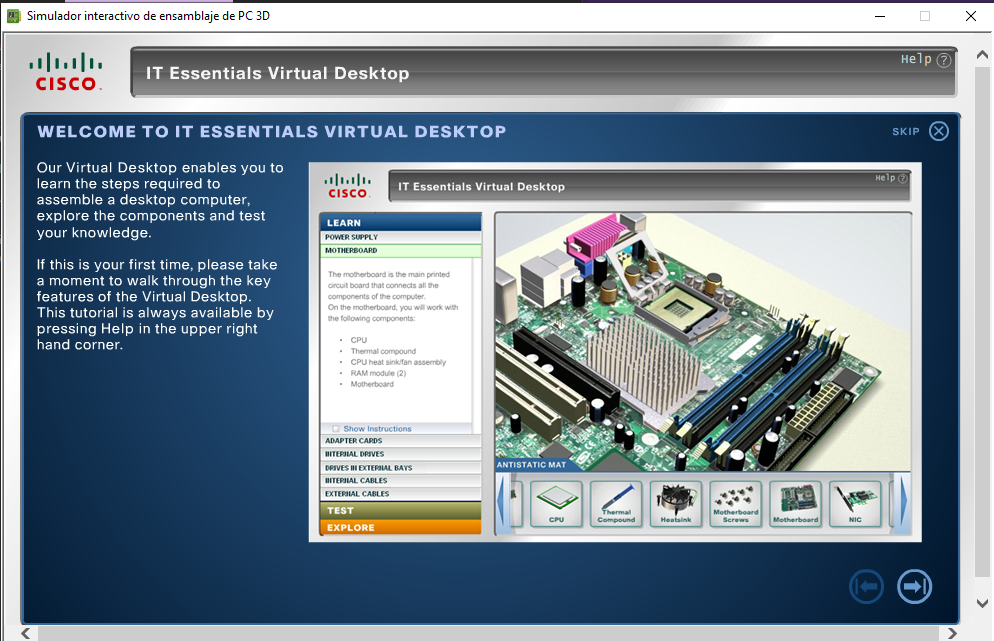Image resolution: width=994 pixels, height=641 pixels.
Task: Open the EXPLORE section in the preview panel
Action: coord(401,528)
